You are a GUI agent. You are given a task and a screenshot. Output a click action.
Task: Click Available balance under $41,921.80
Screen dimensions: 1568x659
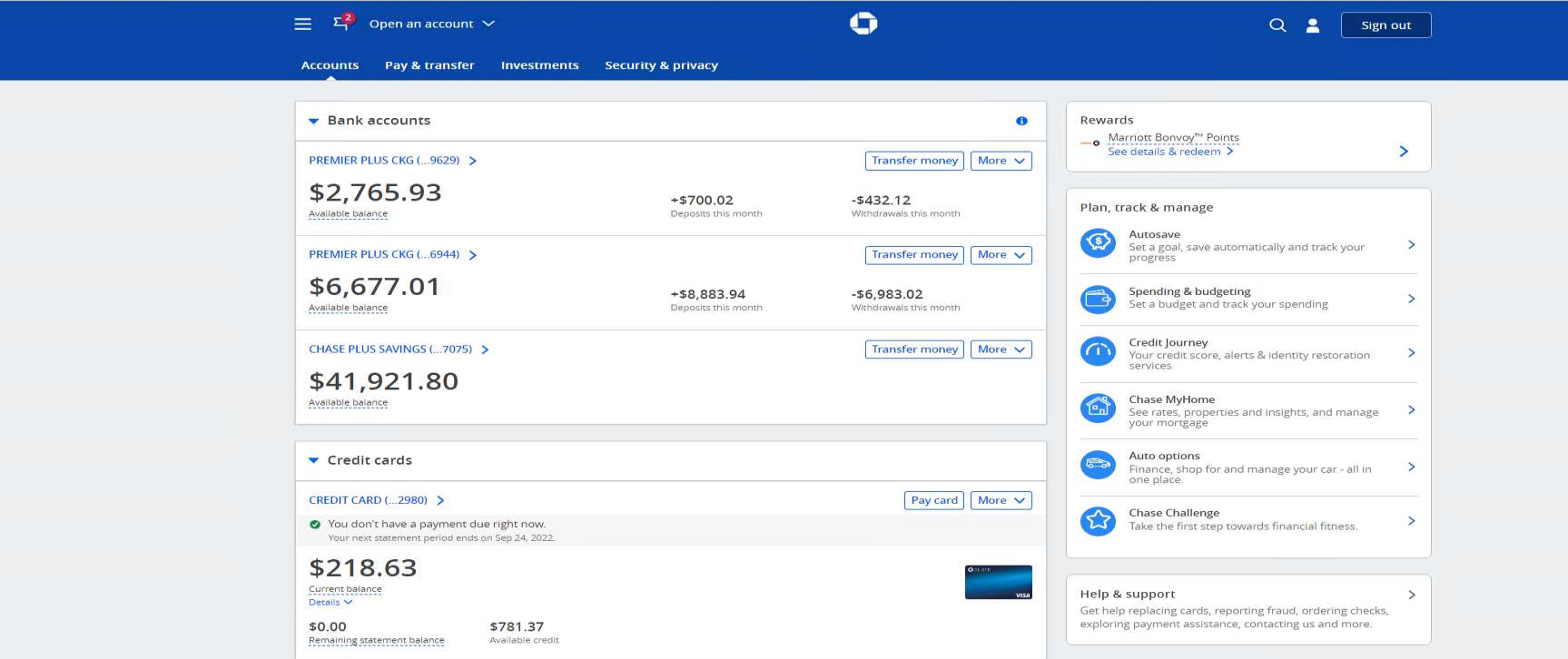coord(348,403)
